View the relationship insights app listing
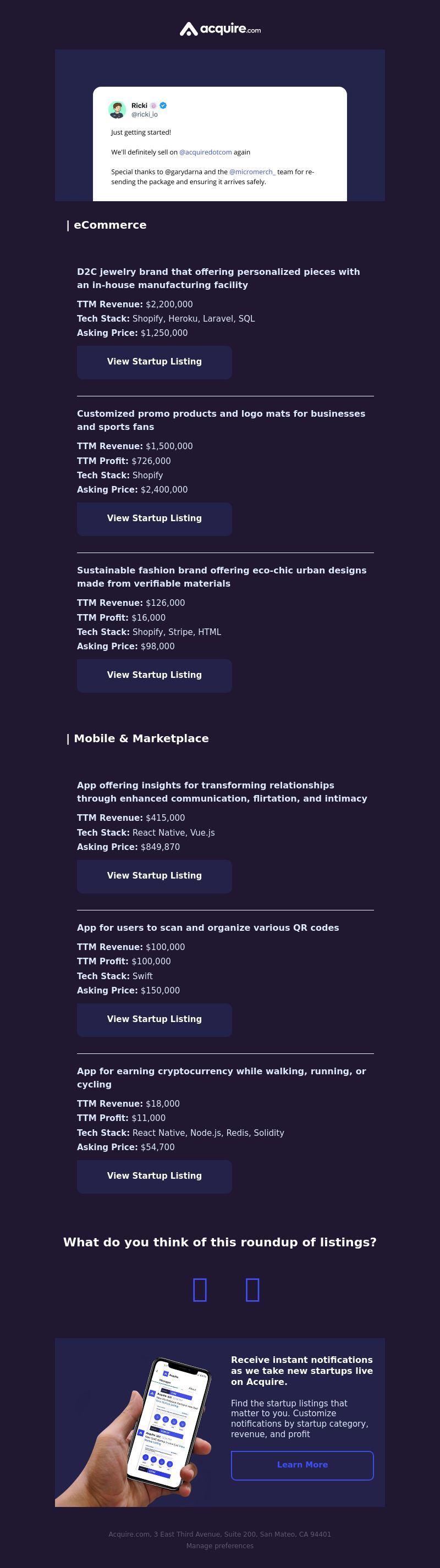 (x=154, y=876)
